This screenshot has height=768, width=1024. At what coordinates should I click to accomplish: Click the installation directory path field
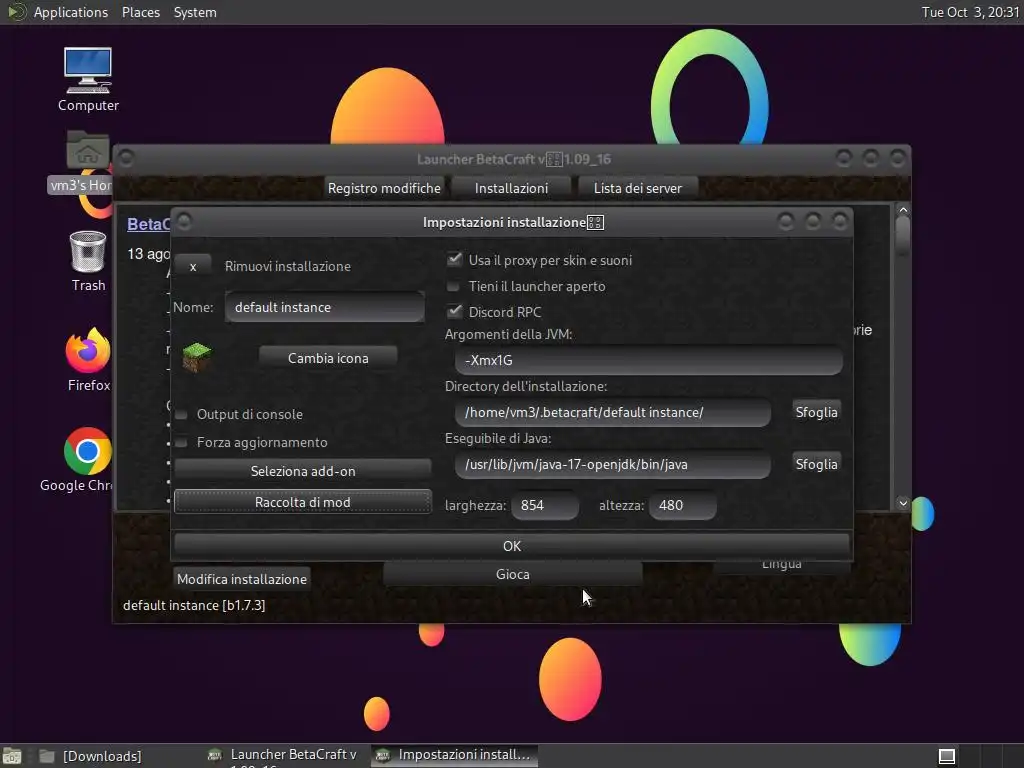613,412
